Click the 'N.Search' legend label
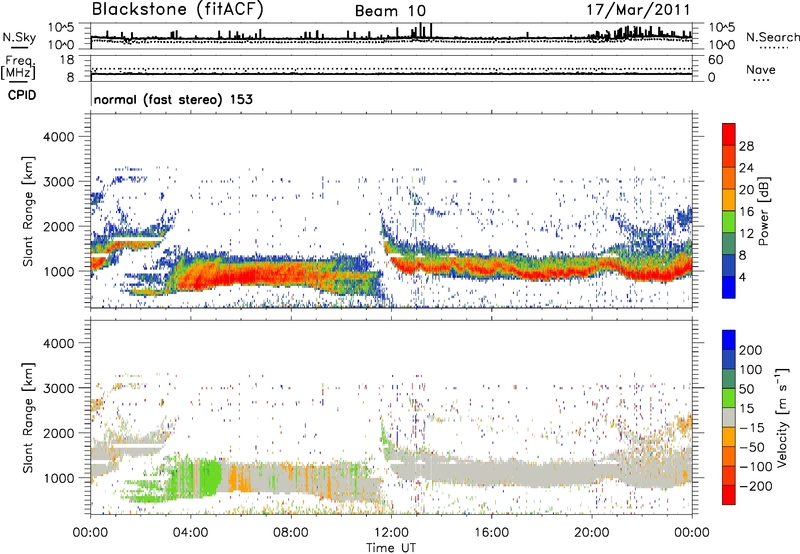This screenshot has height=554, width=800. coord(772,37)
